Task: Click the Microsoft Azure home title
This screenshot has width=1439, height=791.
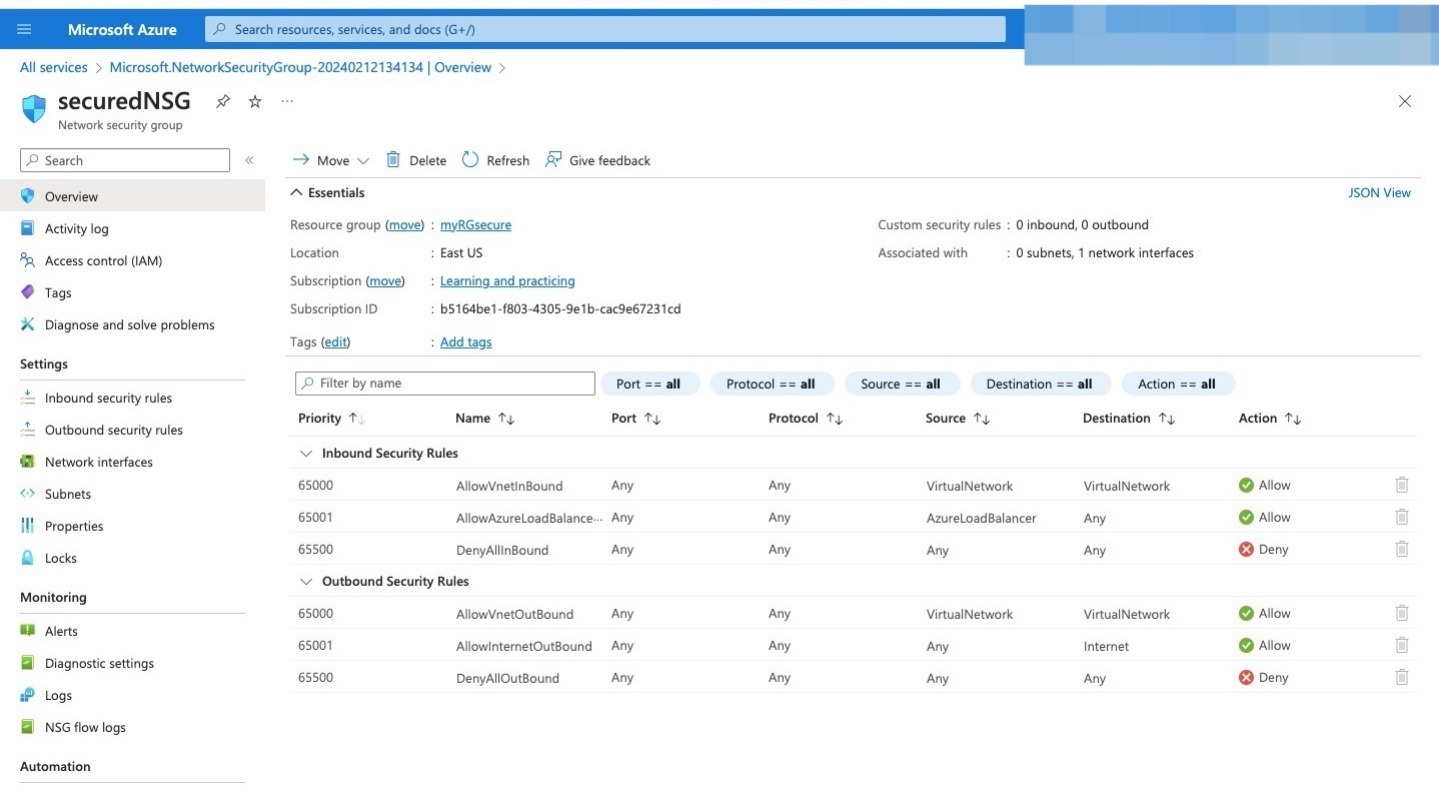Action: [122, 29]
